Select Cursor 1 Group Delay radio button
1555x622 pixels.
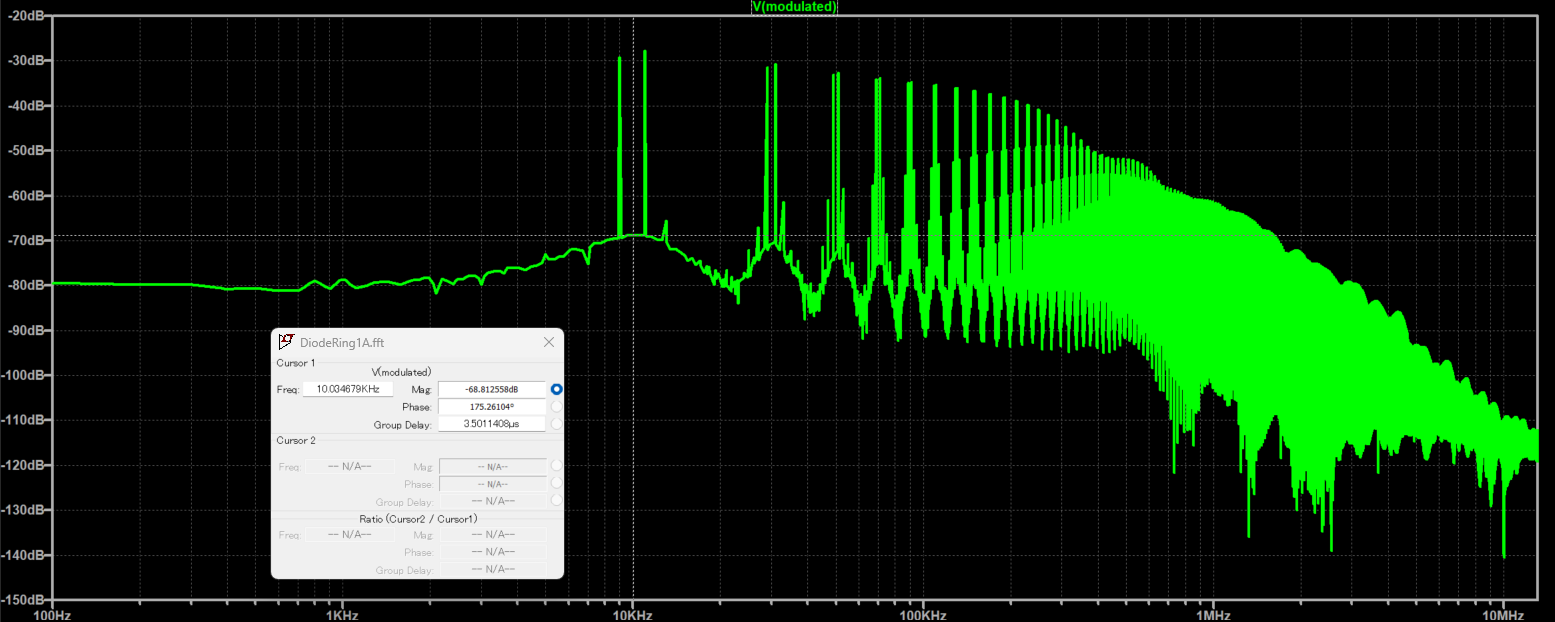[556, 424]
